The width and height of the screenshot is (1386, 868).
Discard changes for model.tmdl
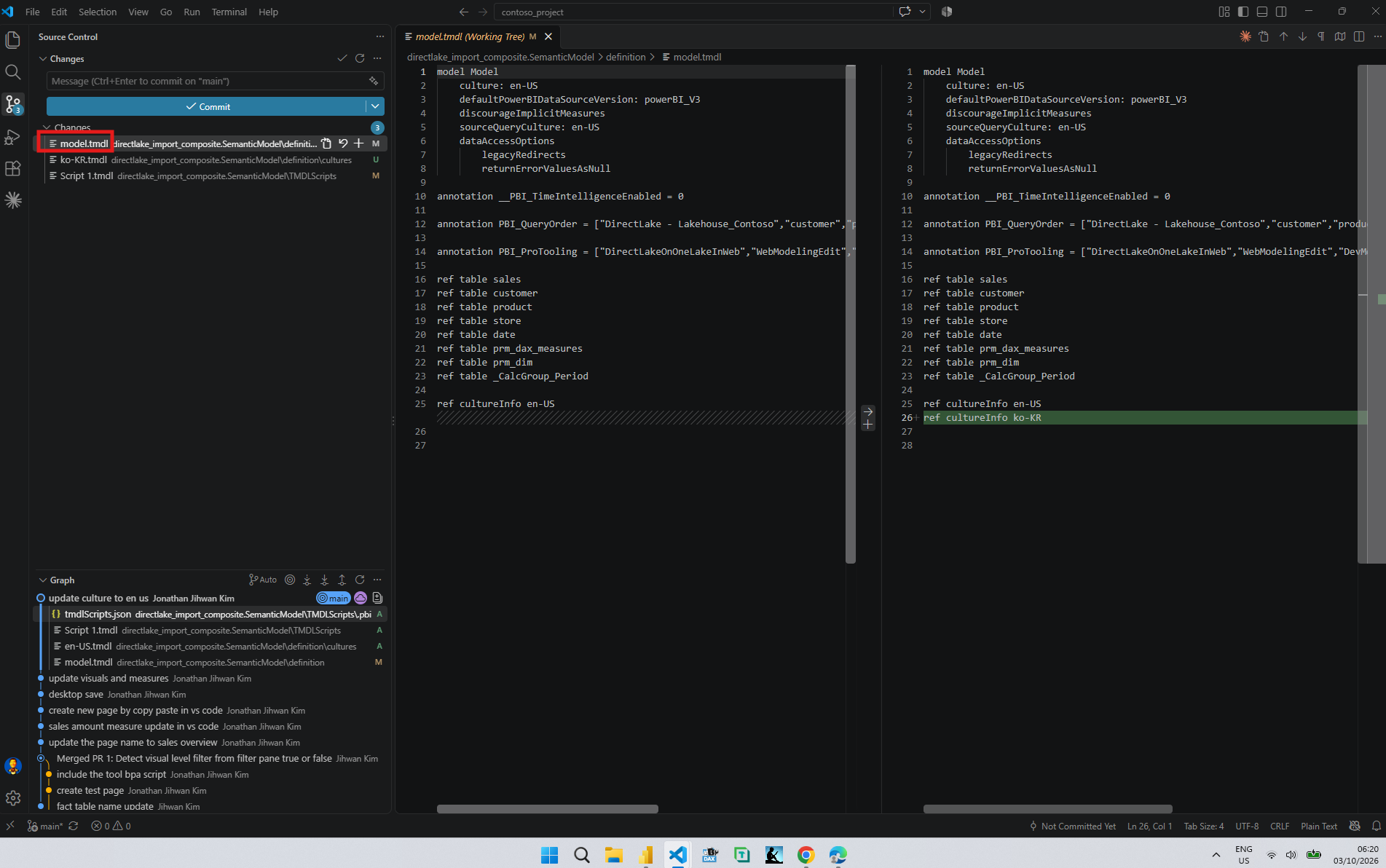(343, 143)
